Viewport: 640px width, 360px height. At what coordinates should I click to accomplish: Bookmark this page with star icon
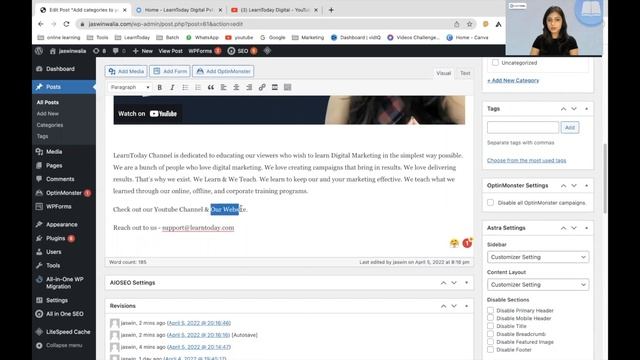(x=469, y=24)
